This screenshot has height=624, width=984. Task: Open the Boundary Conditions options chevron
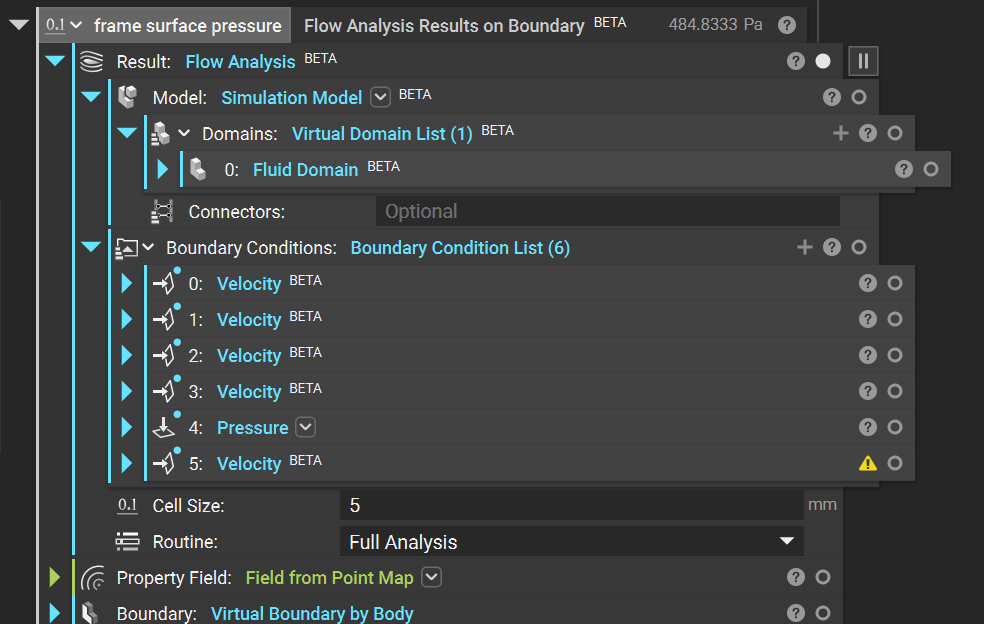point(148,247)
